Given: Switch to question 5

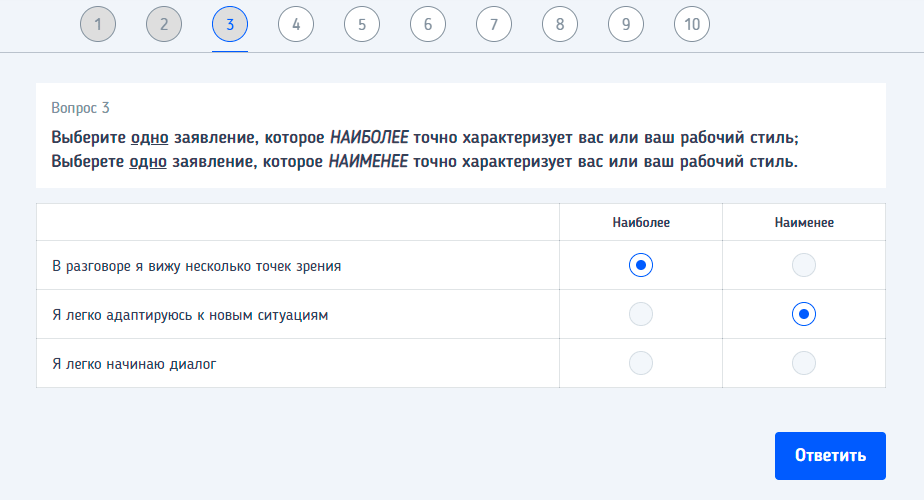Looking at the screenshot, I should click(x=362, y=24).
